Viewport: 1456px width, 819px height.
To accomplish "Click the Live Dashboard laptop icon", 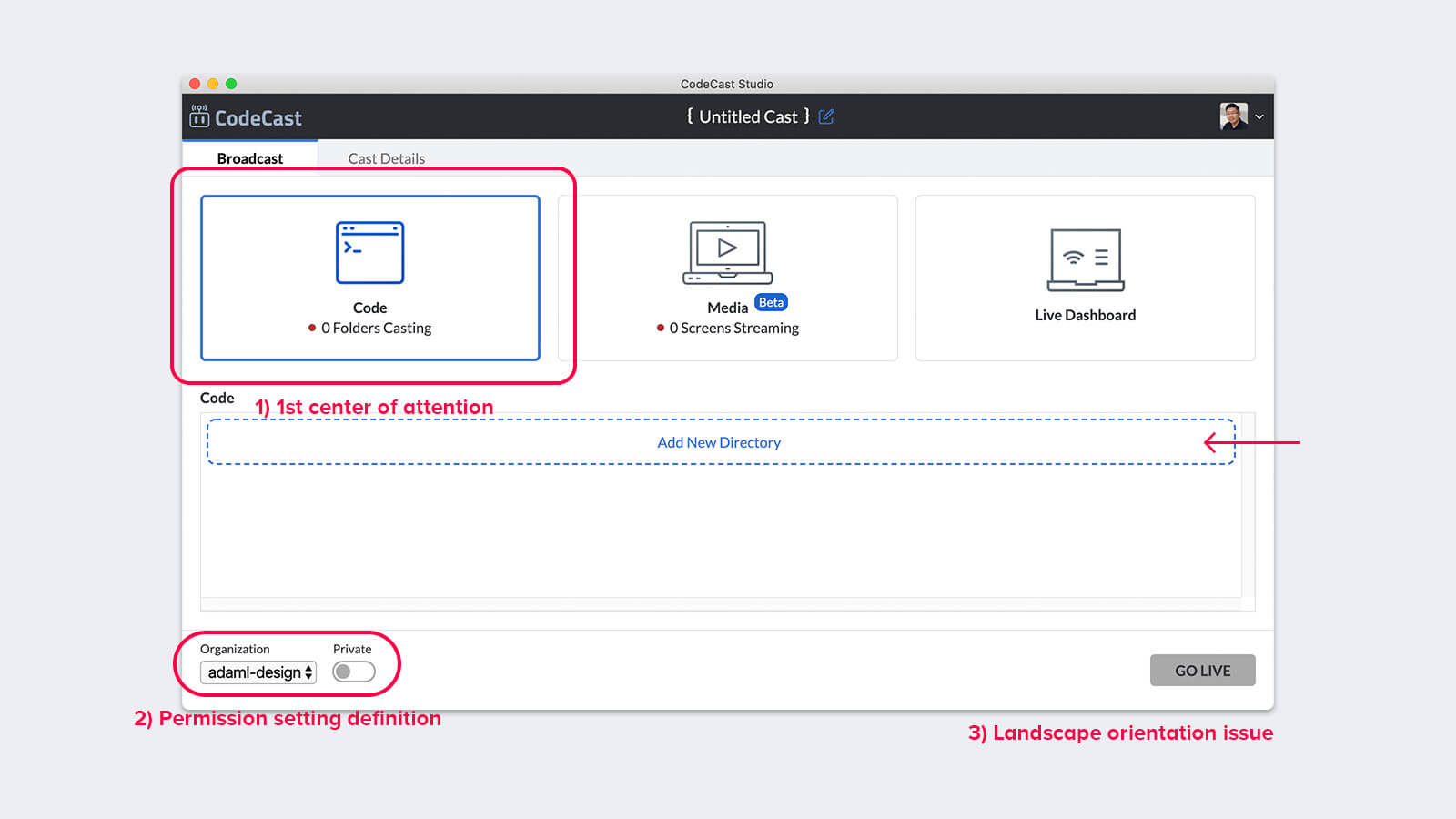I will click(x=1085, y=259).
